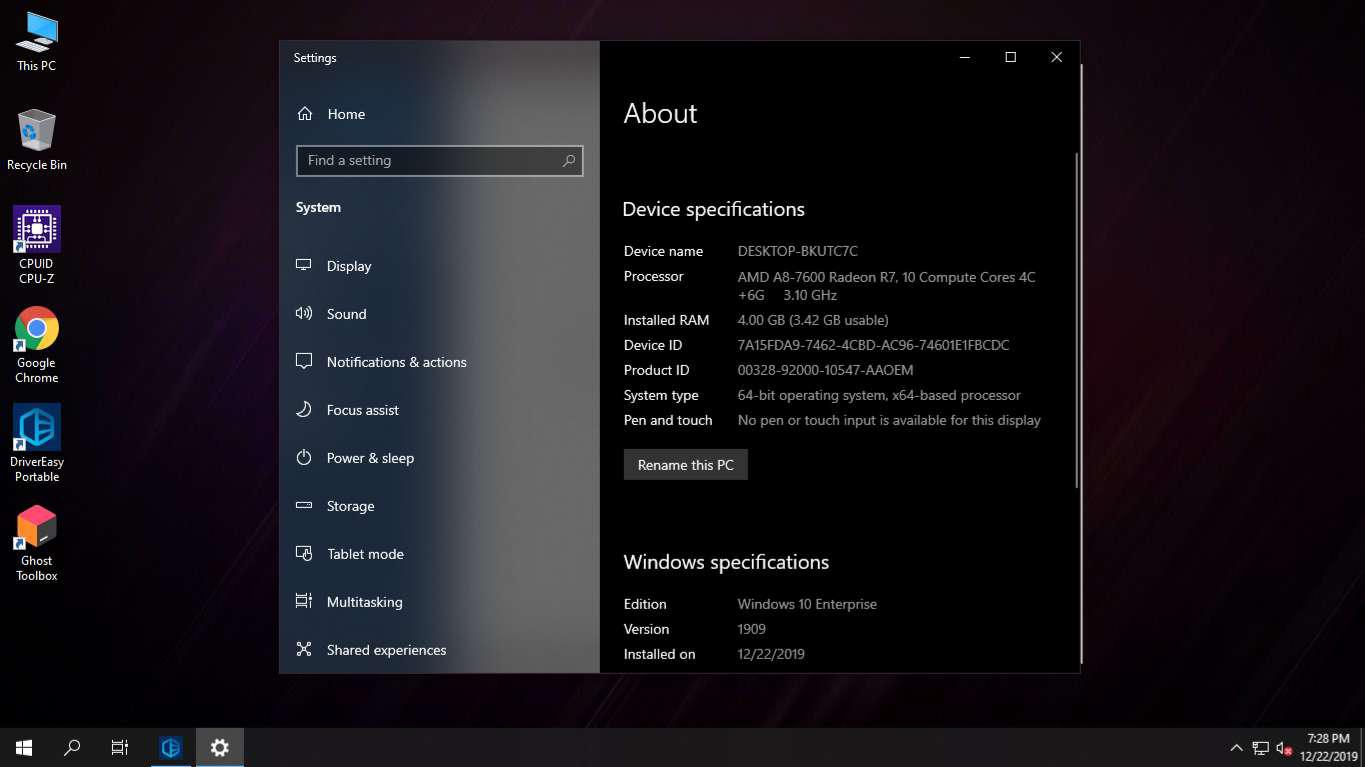The width and height of the screenshot is (1365, 767).
Task: Click the muted speaker tray icon
Action: tap(1285, 748)
